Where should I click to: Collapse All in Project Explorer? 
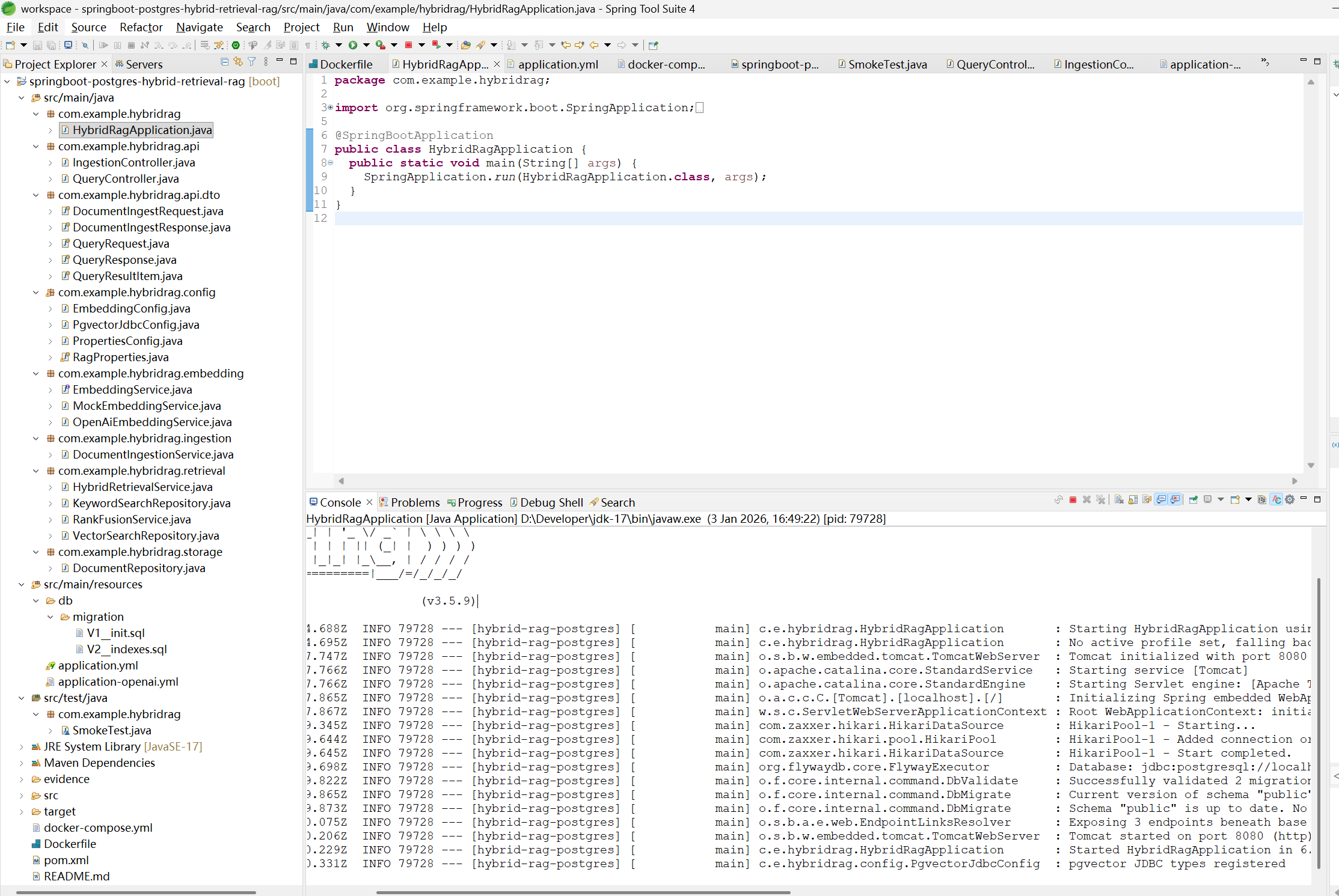[x=224, y=62]
